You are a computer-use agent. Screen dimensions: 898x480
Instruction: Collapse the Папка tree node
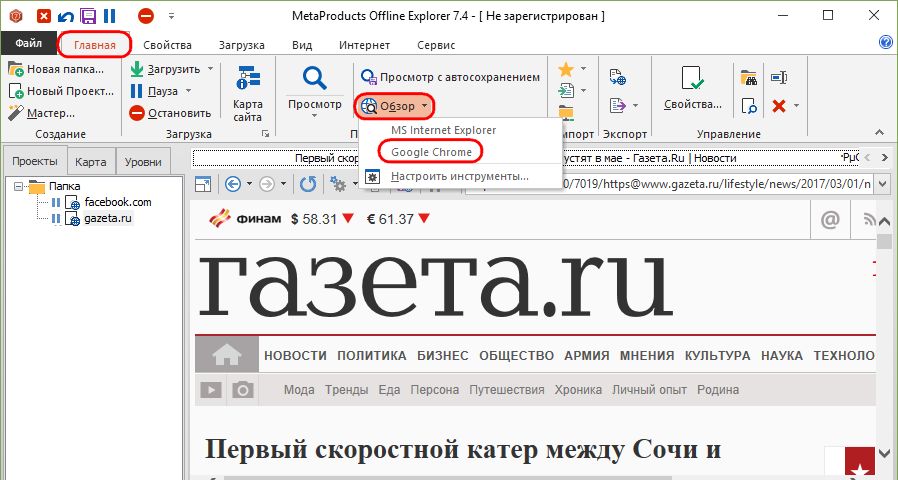tap(19, 186)
